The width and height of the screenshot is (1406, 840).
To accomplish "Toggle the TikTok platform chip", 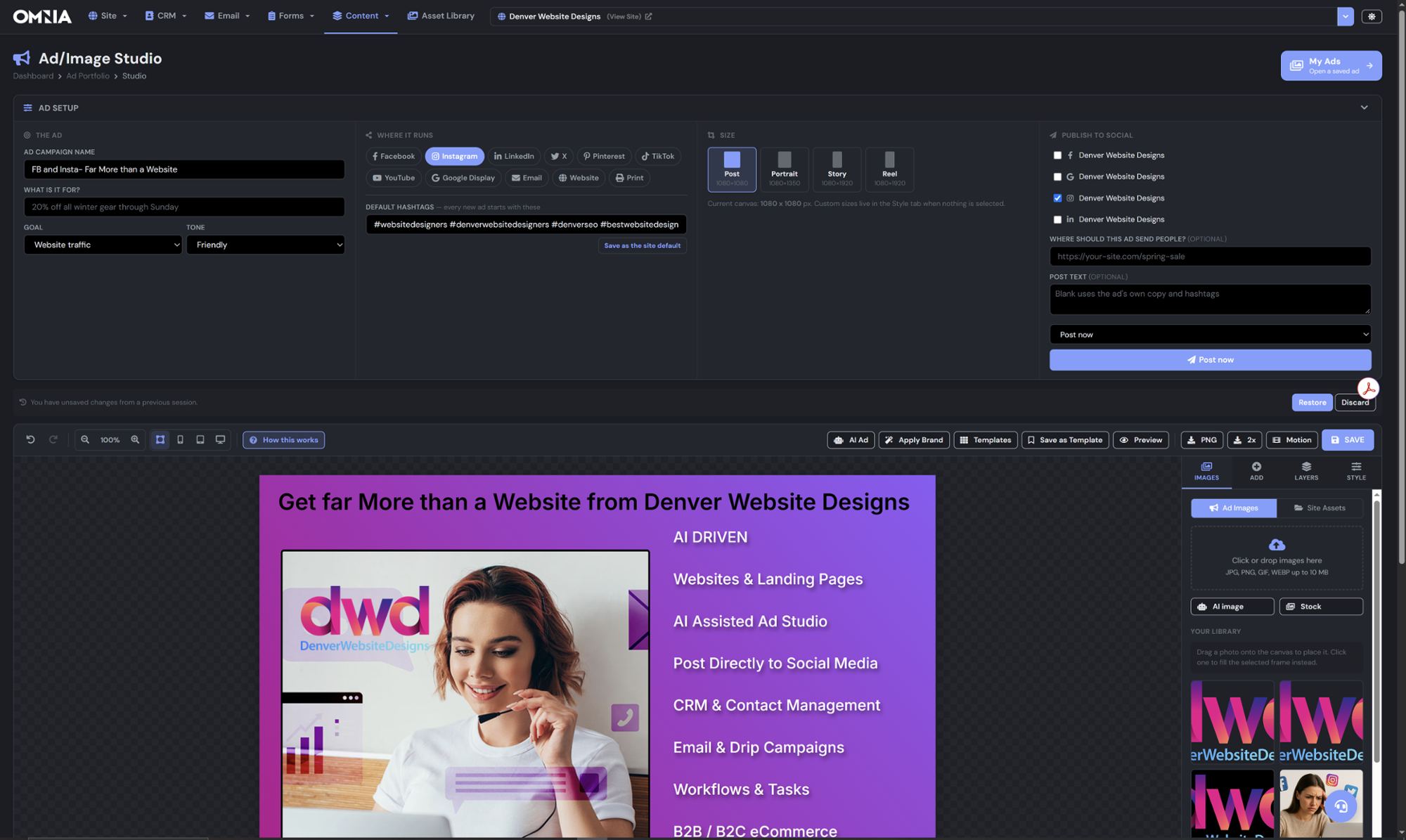I will tap(658, 156).
